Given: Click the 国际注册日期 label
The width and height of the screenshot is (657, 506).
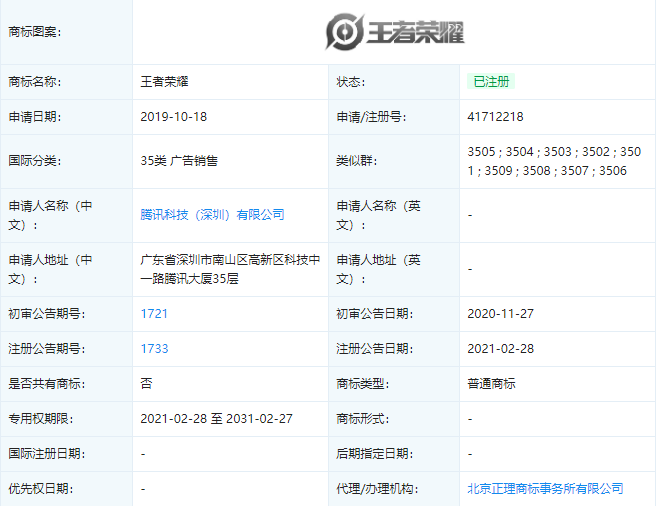Looking at the screenshot, I should coord(47,454).
